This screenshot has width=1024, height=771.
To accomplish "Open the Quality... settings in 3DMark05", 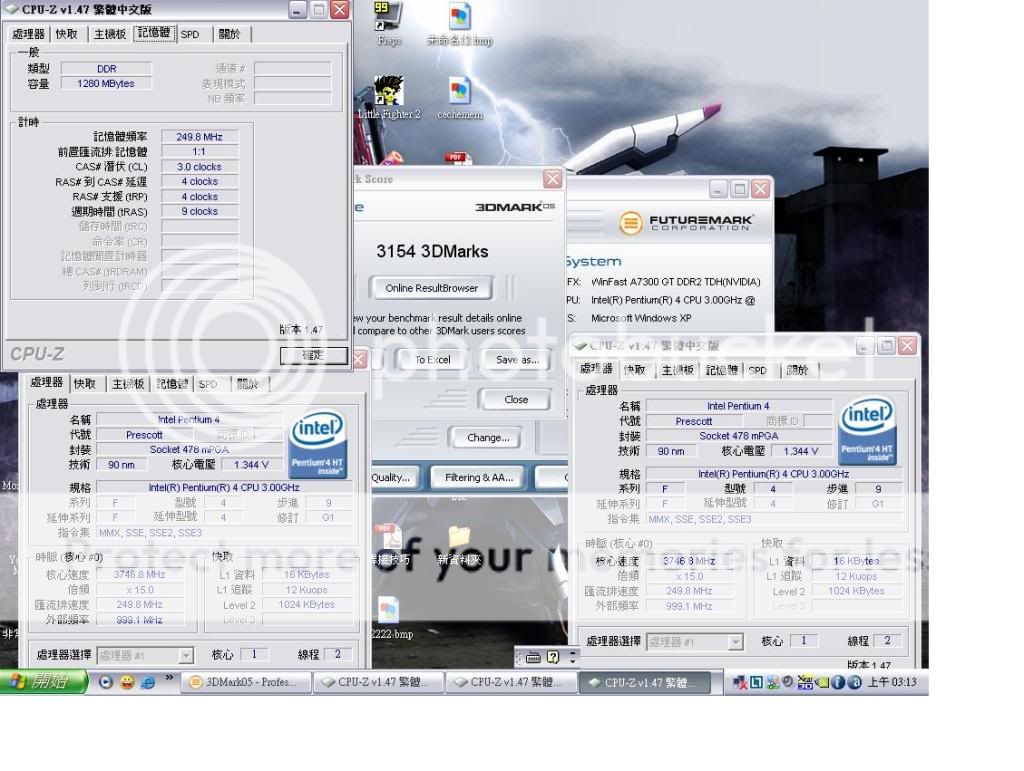I will 393,478.
